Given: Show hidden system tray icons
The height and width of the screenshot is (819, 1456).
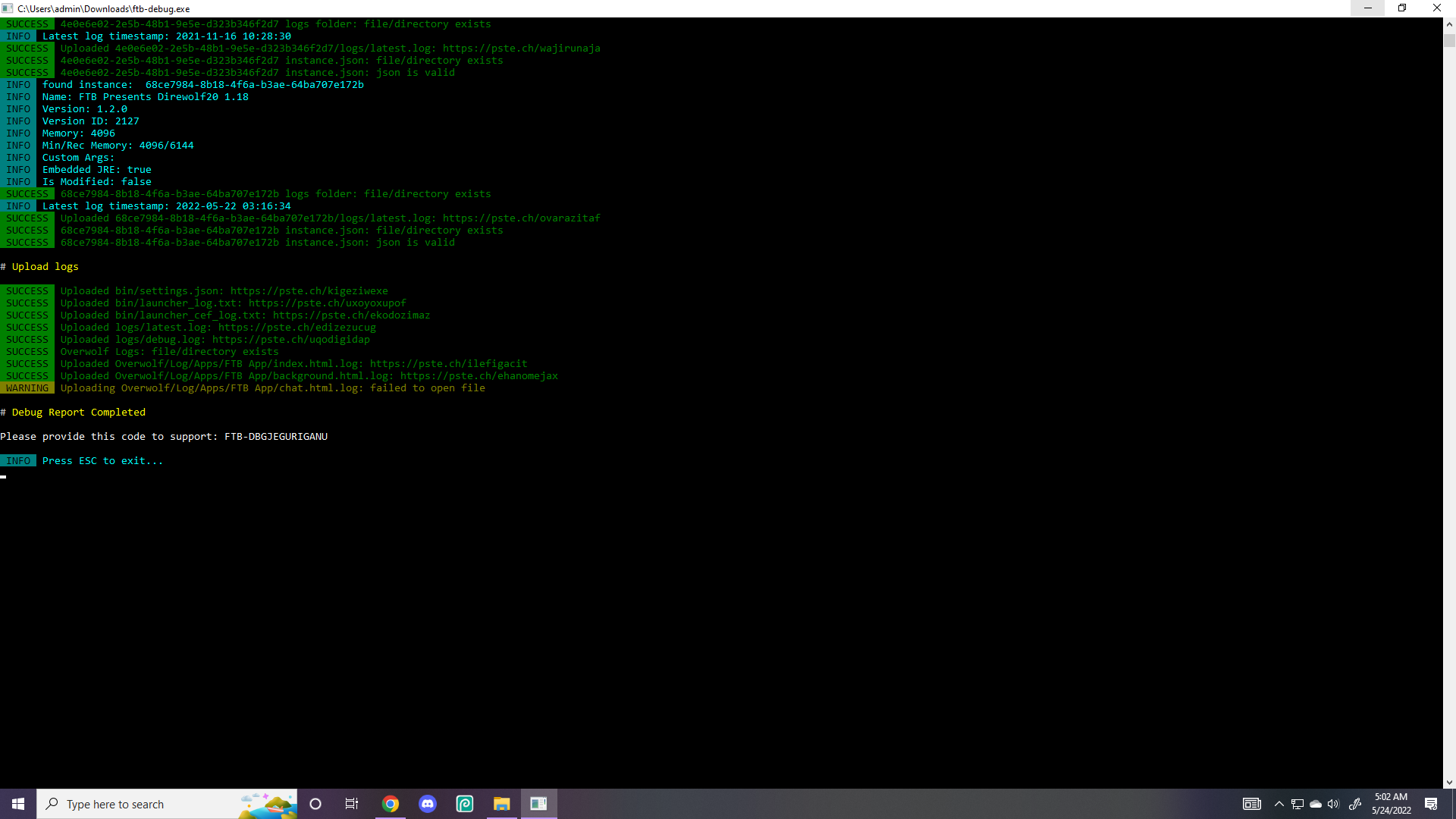Looking at the screenshot, I should tap(1279, 804).
